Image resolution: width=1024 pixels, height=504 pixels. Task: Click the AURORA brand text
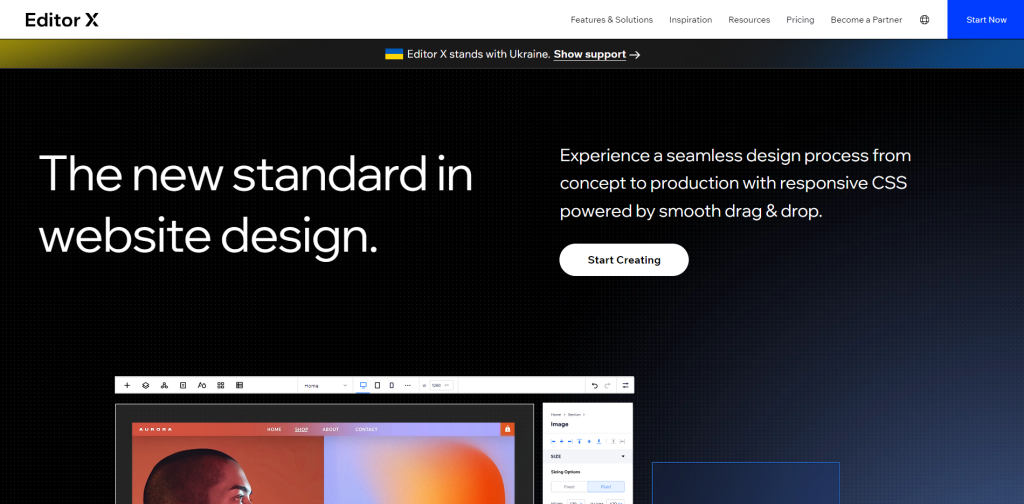155,429
